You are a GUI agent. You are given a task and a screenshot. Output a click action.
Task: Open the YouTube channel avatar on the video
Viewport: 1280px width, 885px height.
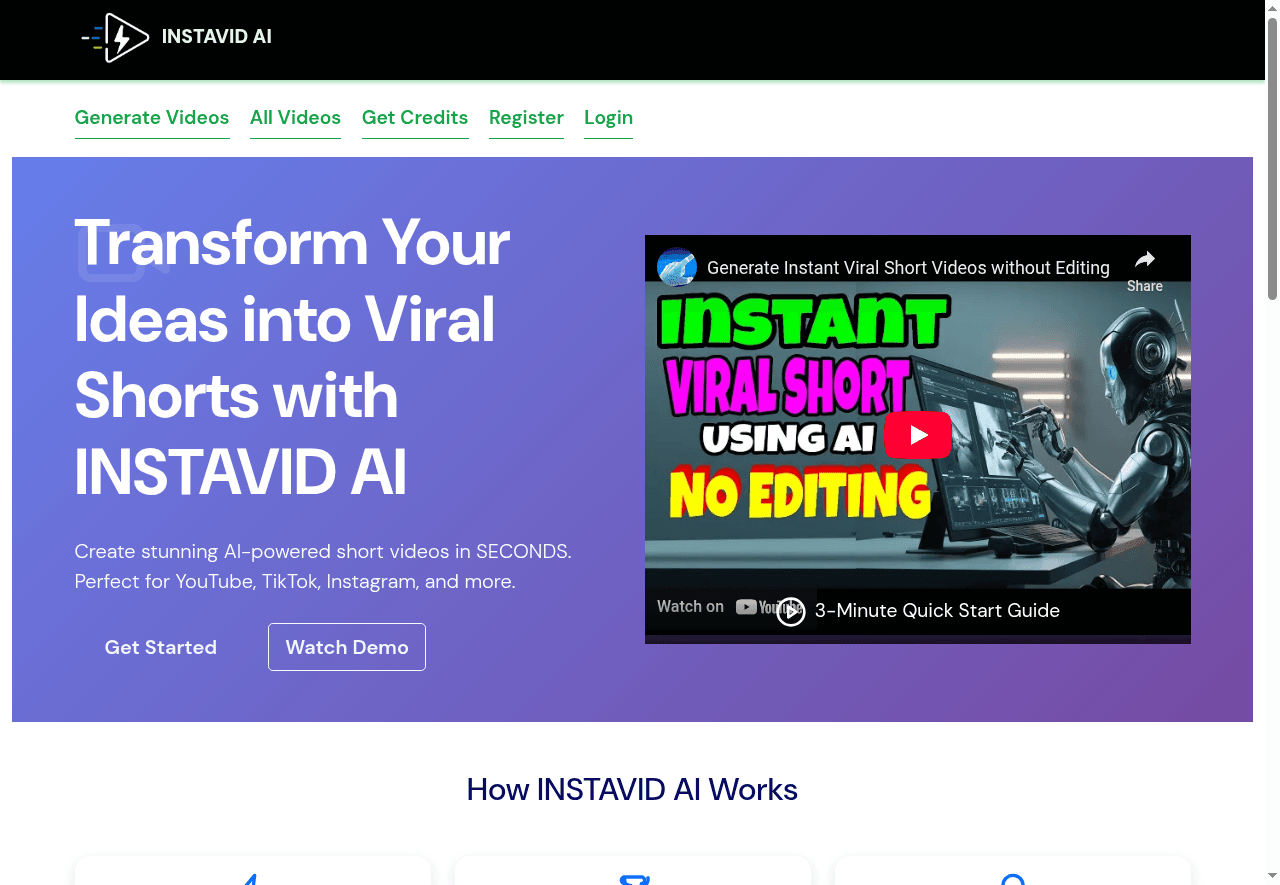click(x=677, y=267)
